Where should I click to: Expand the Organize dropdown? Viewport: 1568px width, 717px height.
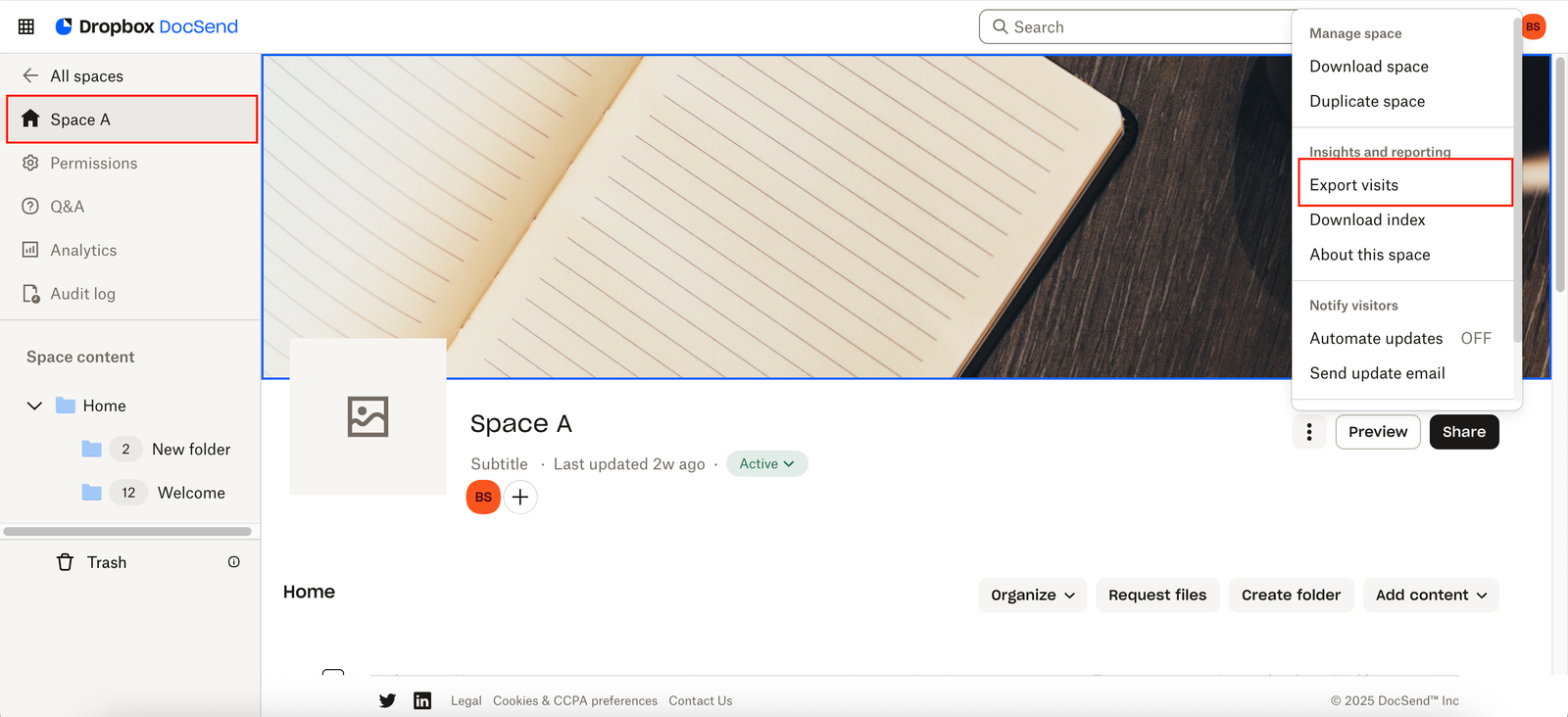[x=1032, y=596]
